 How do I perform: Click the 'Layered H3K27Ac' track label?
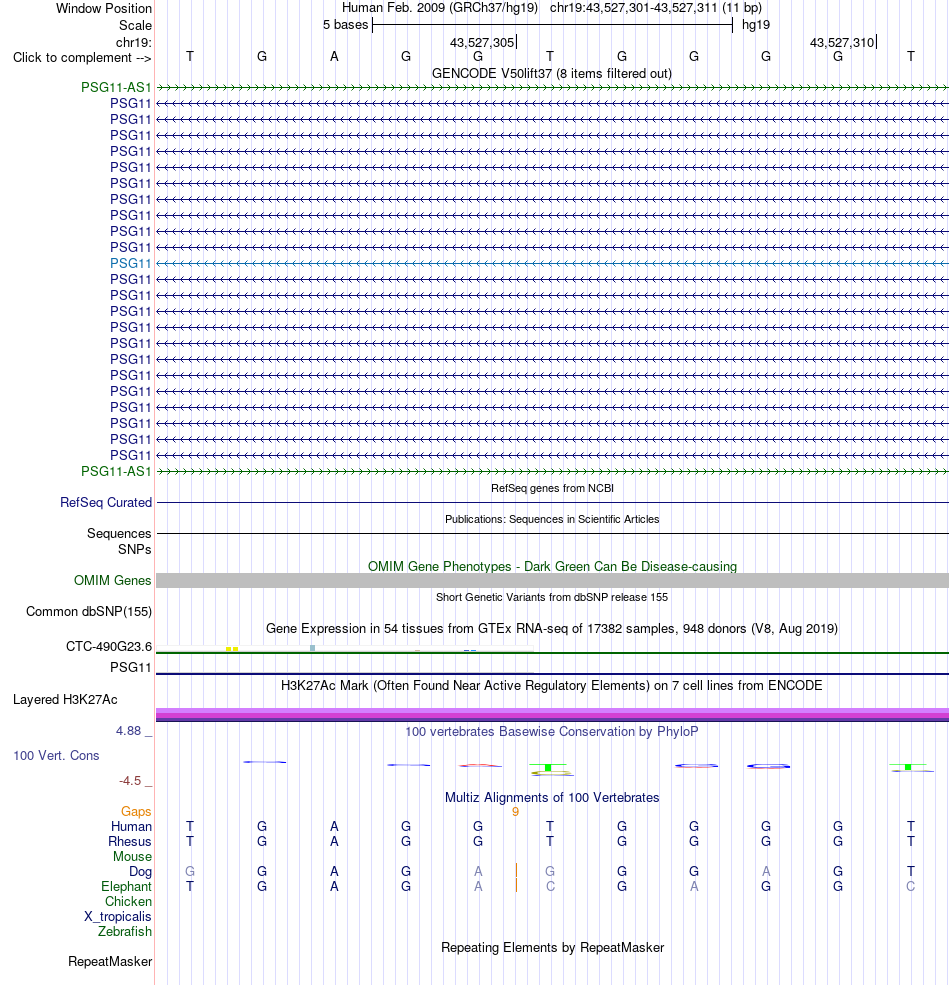point(65,700)
